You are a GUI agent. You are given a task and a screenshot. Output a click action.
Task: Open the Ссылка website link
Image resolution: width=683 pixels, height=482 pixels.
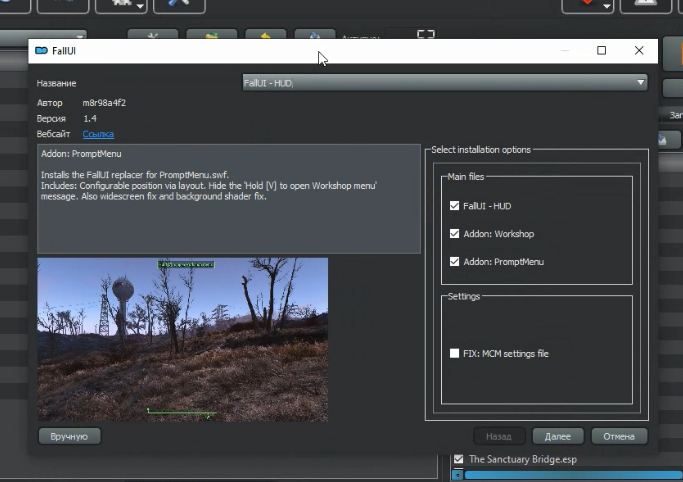coord(98,134)
